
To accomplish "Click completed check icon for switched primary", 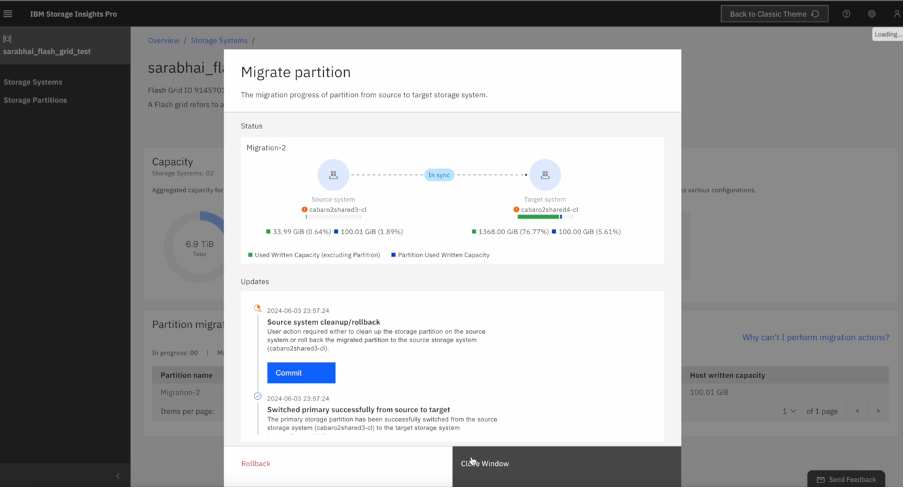I will click(x=258, y=396).
